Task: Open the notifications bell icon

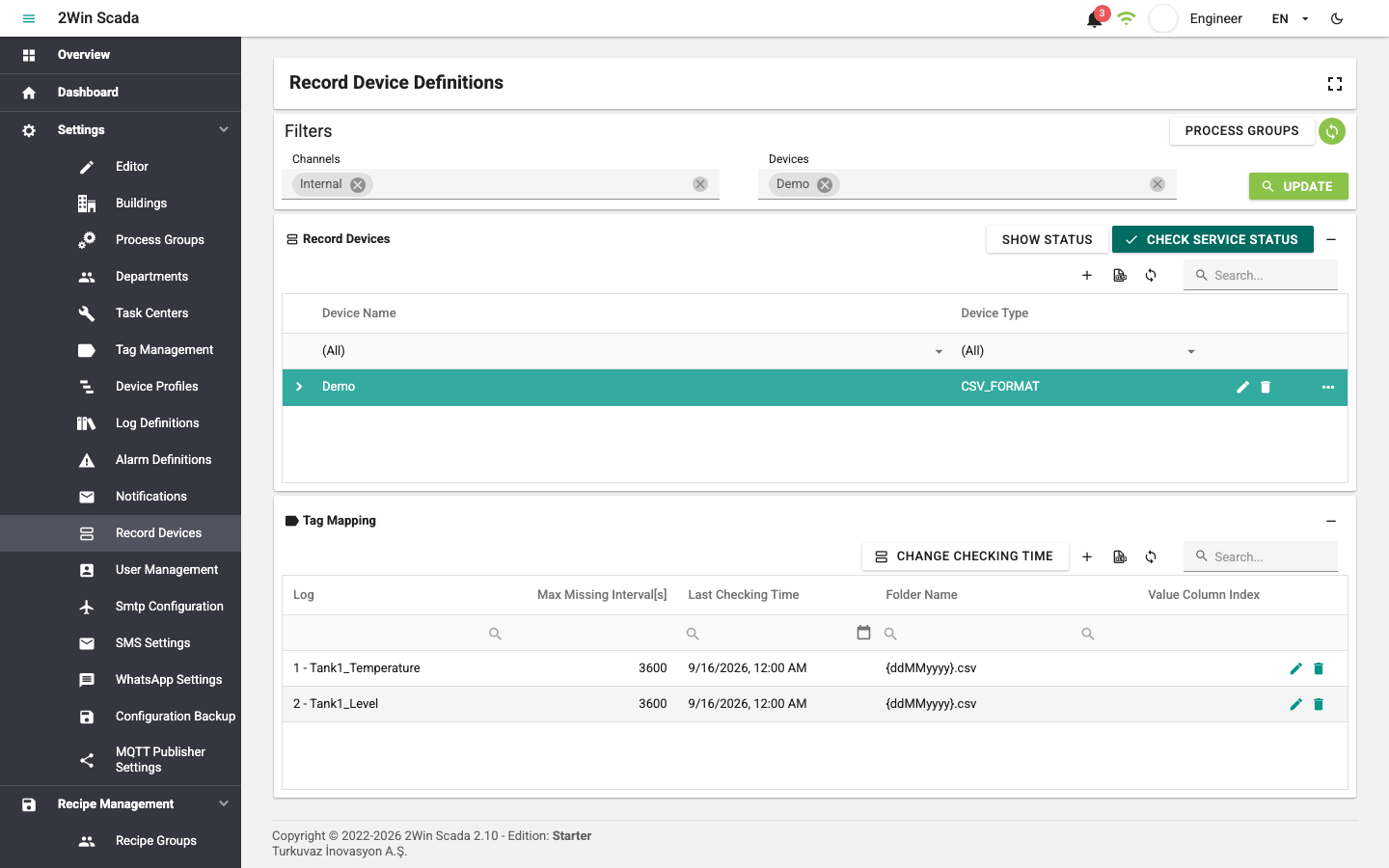Action: pyautogui.click(x=1094, y=19)
